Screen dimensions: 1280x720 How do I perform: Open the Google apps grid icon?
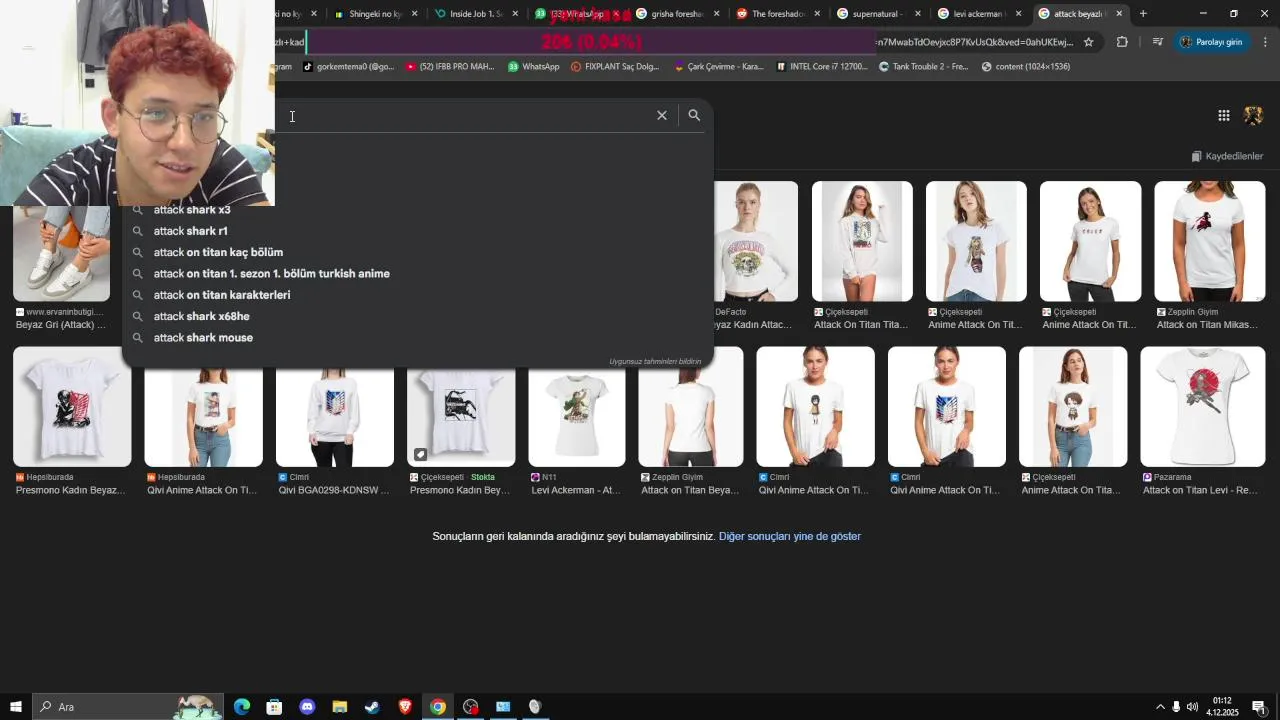(x=1224, y=115)
